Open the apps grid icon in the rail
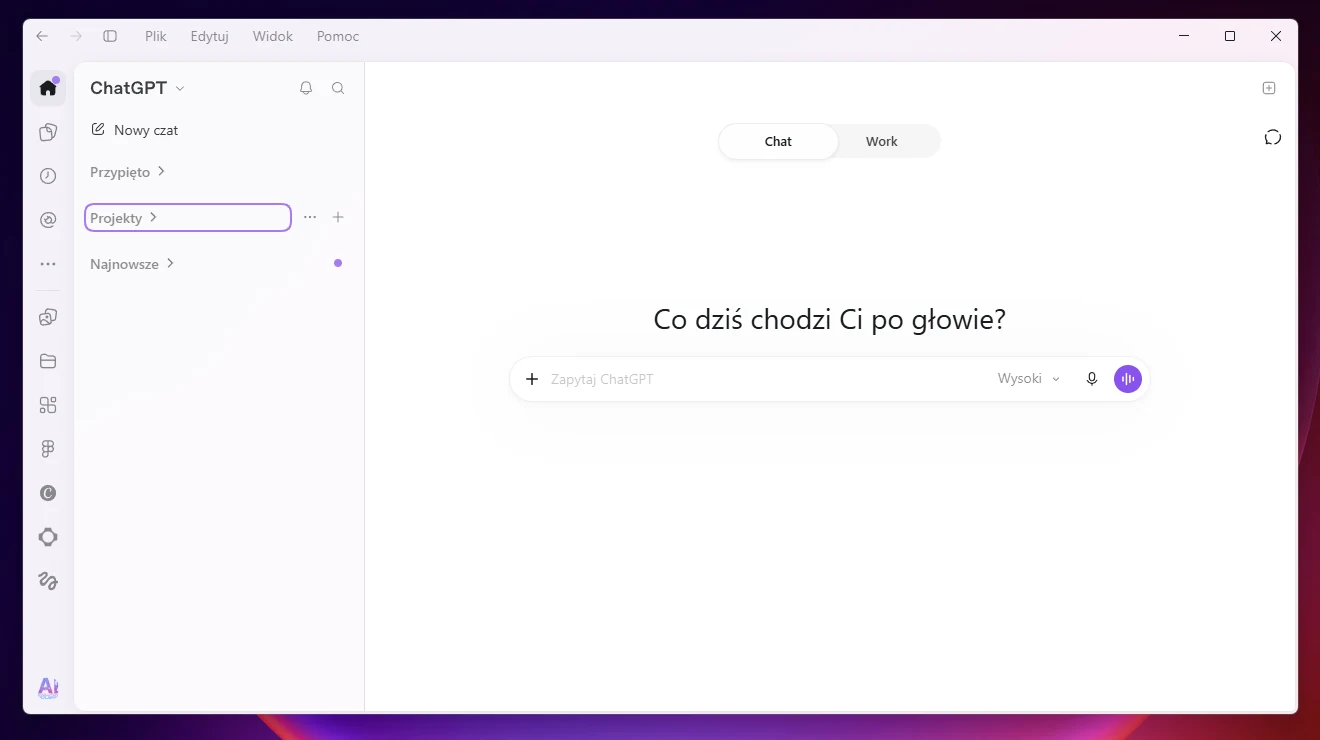Viewport: 1320px width, 740px height. point(48,405)
